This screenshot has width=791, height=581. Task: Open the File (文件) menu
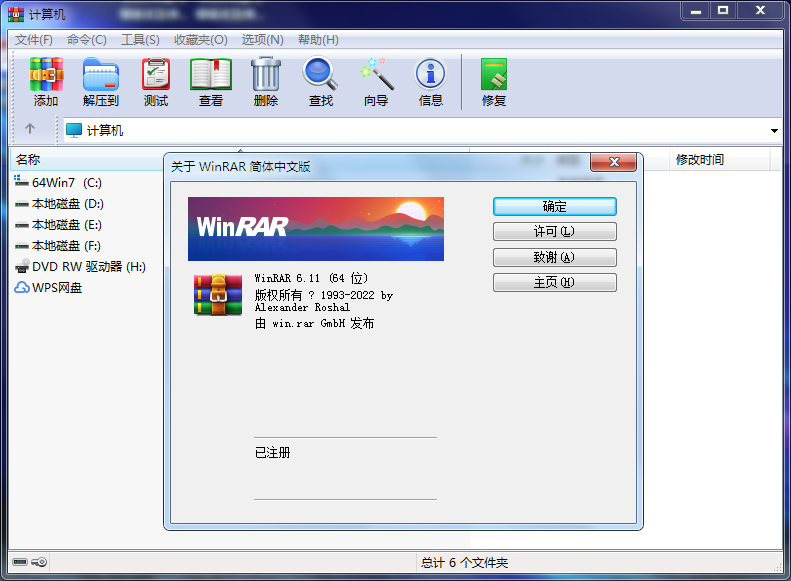(x=33, y=39)
